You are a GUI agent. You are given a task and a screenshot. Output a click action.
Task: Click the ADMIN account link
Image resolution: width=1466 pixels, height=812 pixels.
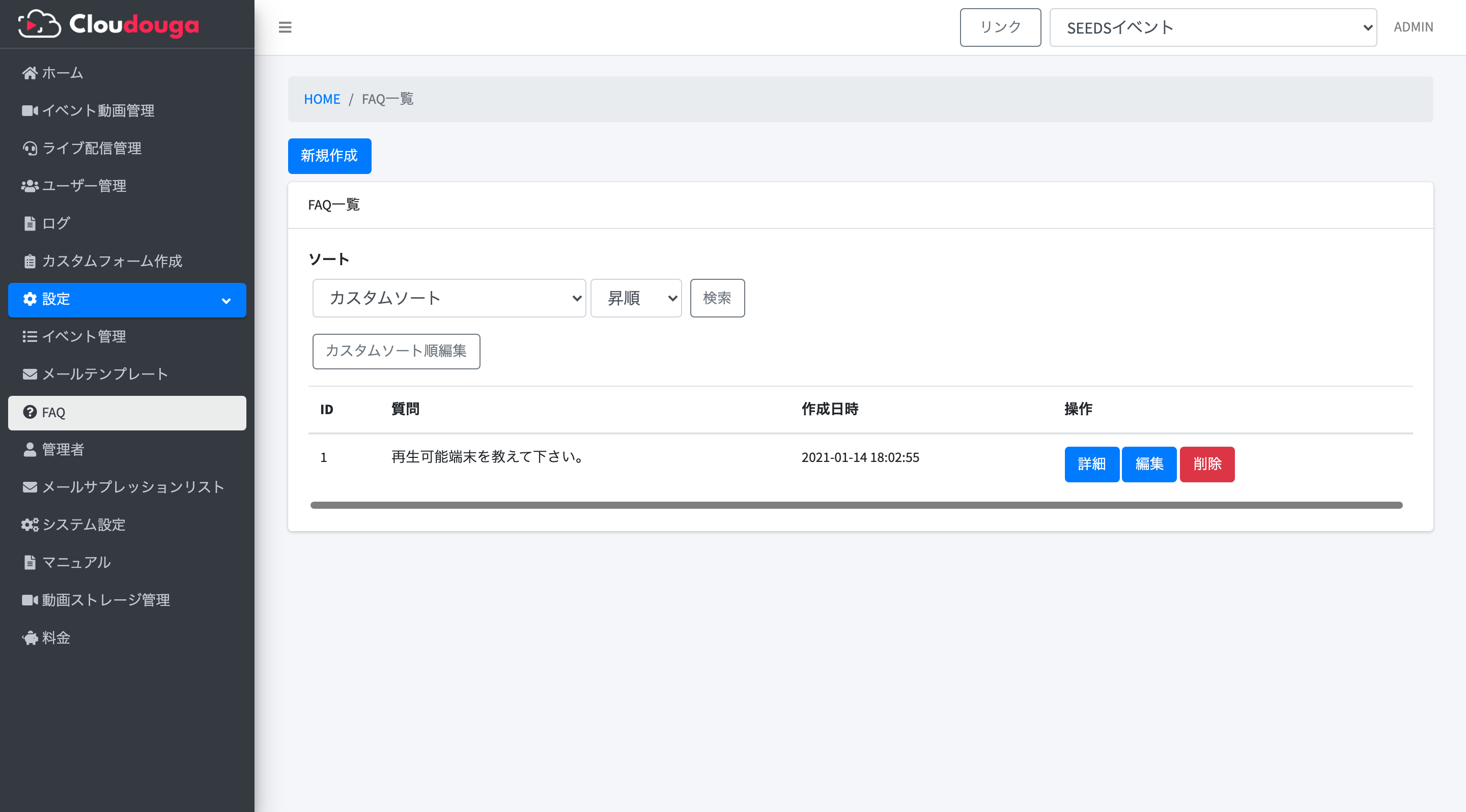tap(1413, 27)
